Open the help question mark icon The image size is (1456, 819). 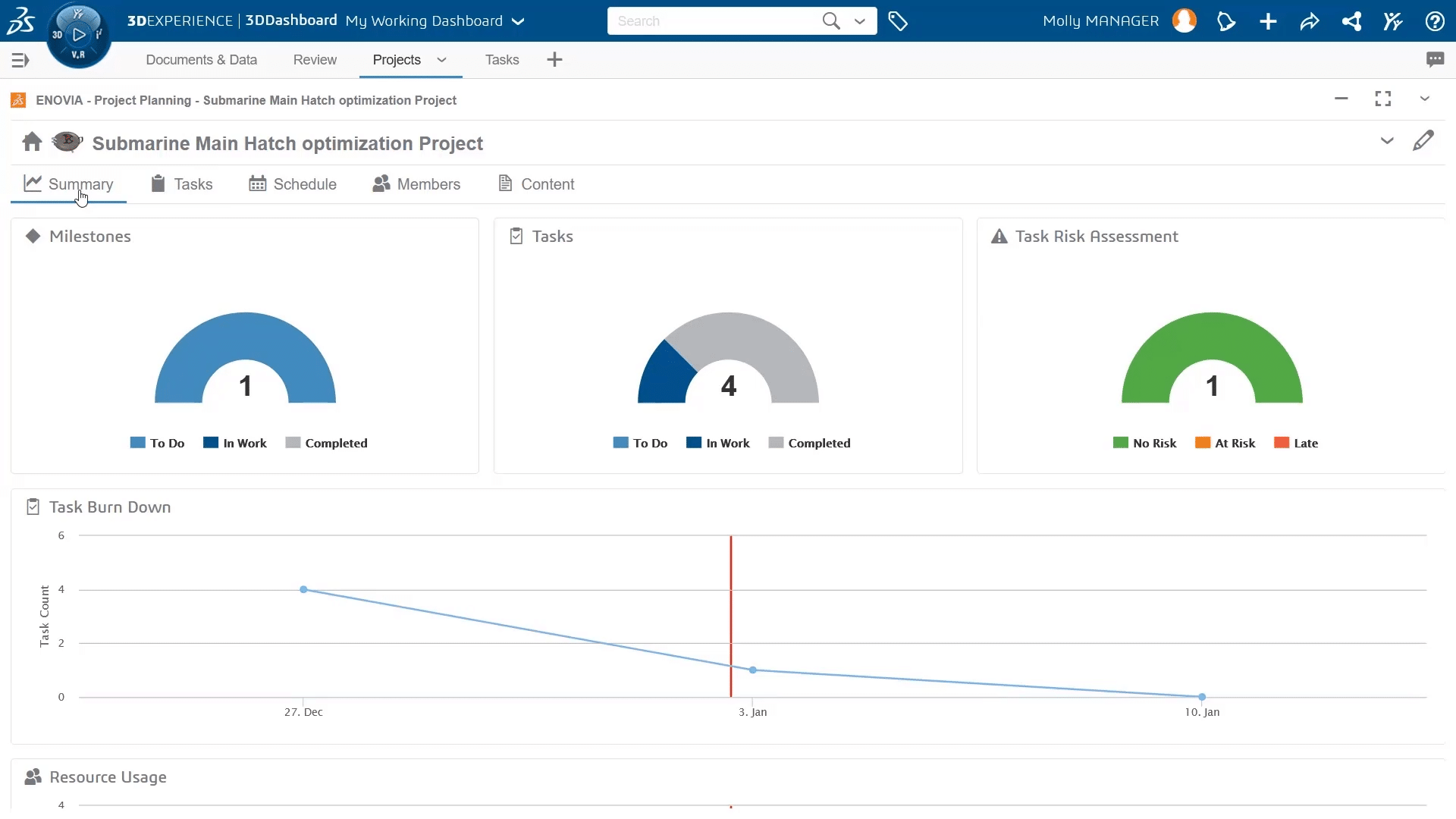[1434, 21]
